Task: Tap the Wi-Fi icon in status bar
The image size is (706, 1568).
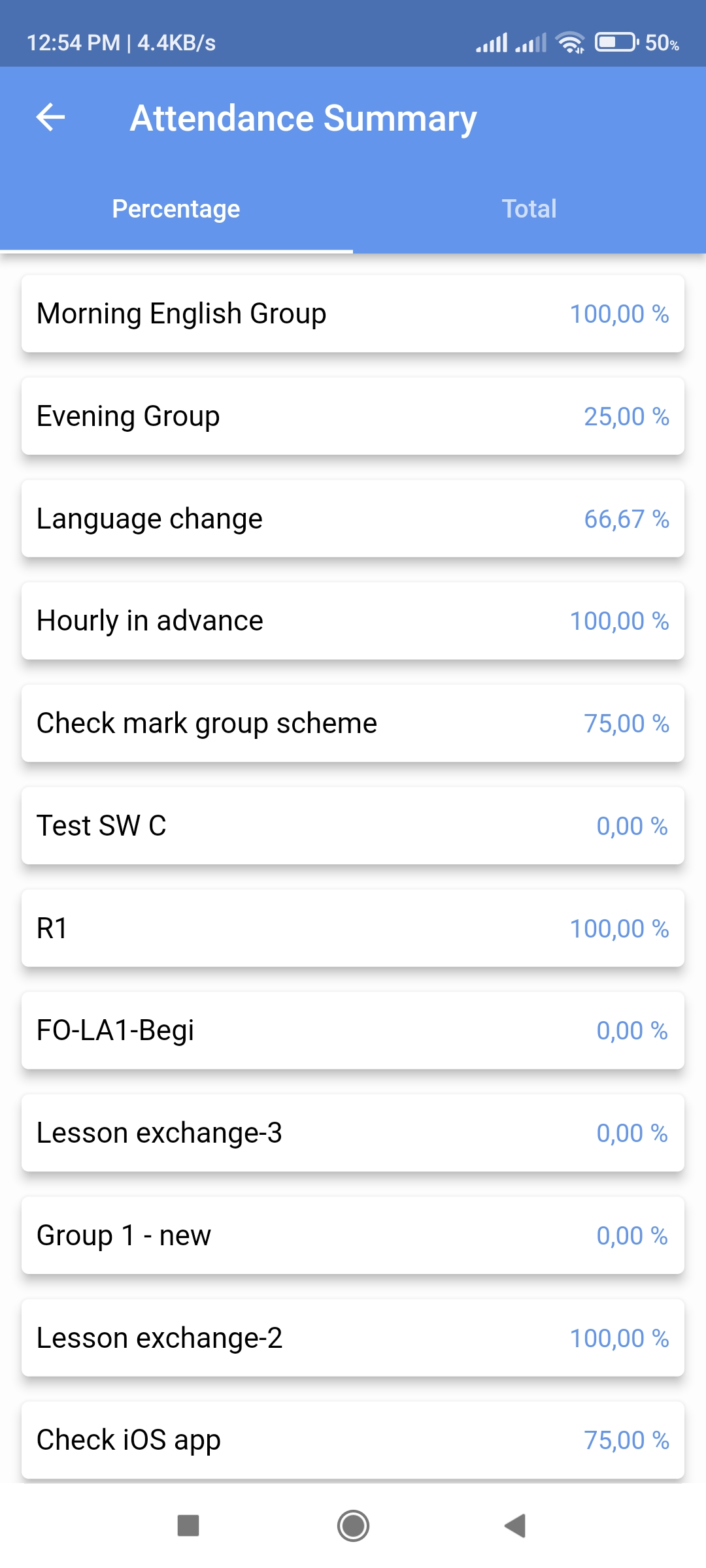Action: click(x=570, y=42)
